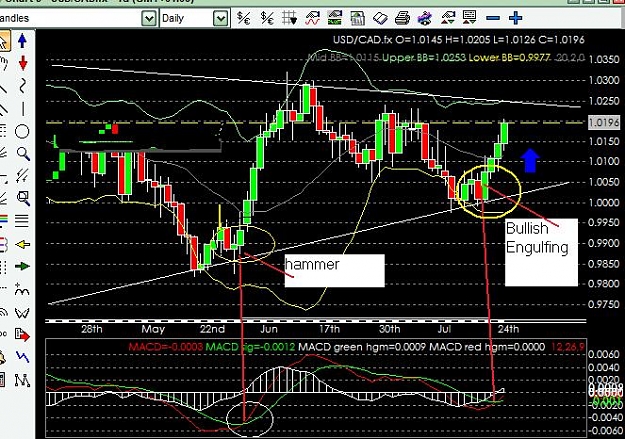Click the alert bell icon
625x439 pixels.
click(x=2, y=358)
